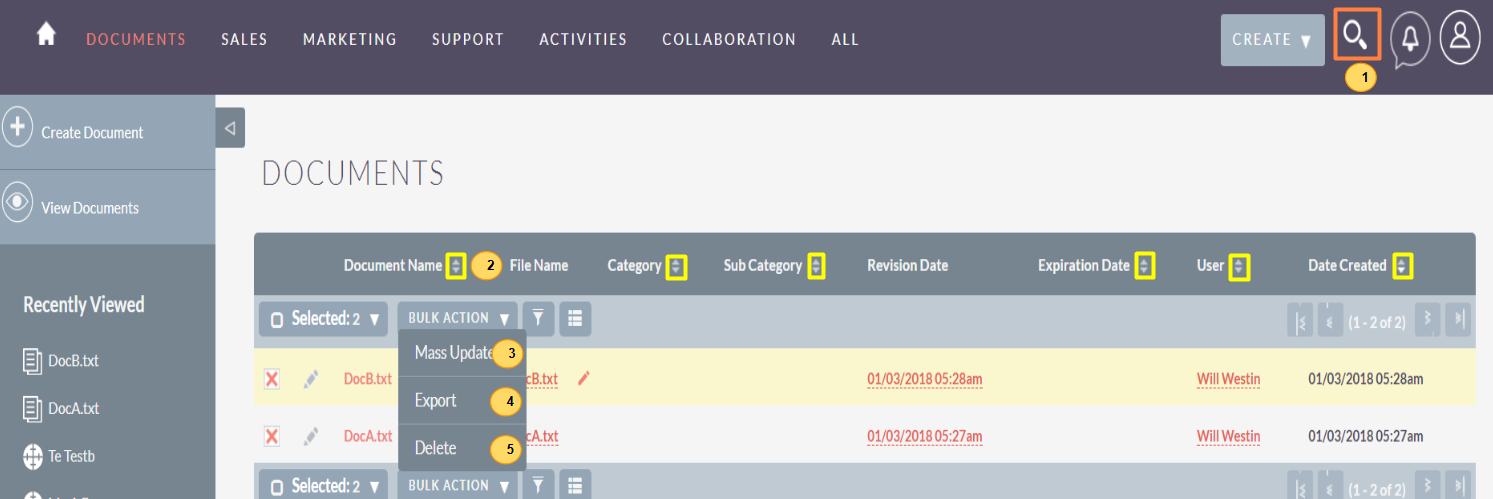Open the Will Westin user link in DocB row

pyautogui.click(x=1228, y=379)
